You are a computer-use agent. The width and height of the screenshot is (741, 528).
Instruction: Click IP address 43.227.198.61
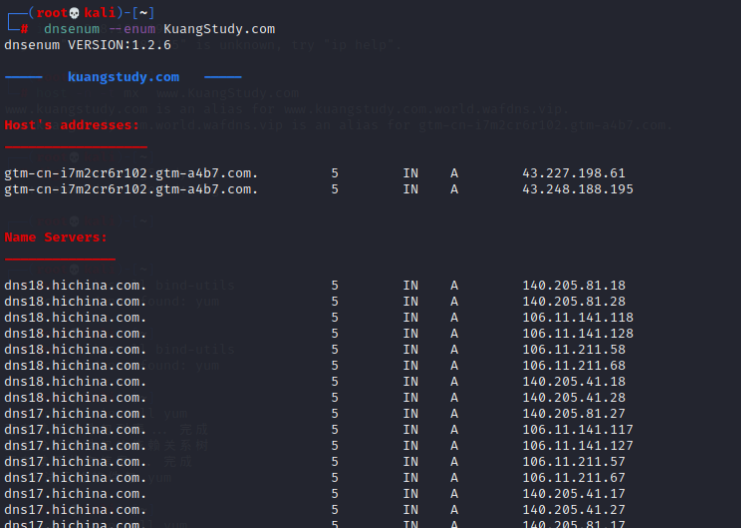[574, 173]
